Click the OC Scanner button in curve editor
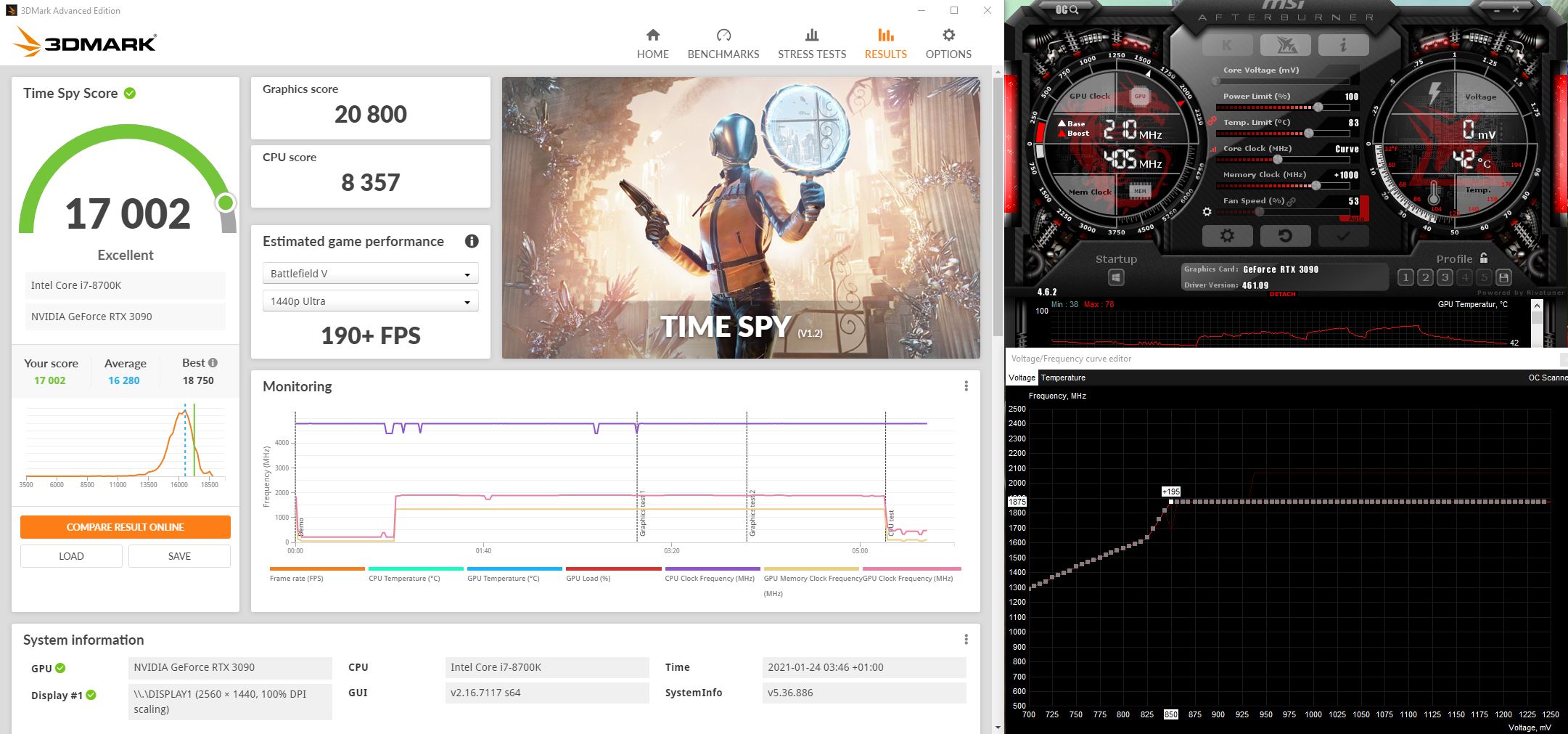Screen dimensions: 1568x734 (x=1548, y=378)
